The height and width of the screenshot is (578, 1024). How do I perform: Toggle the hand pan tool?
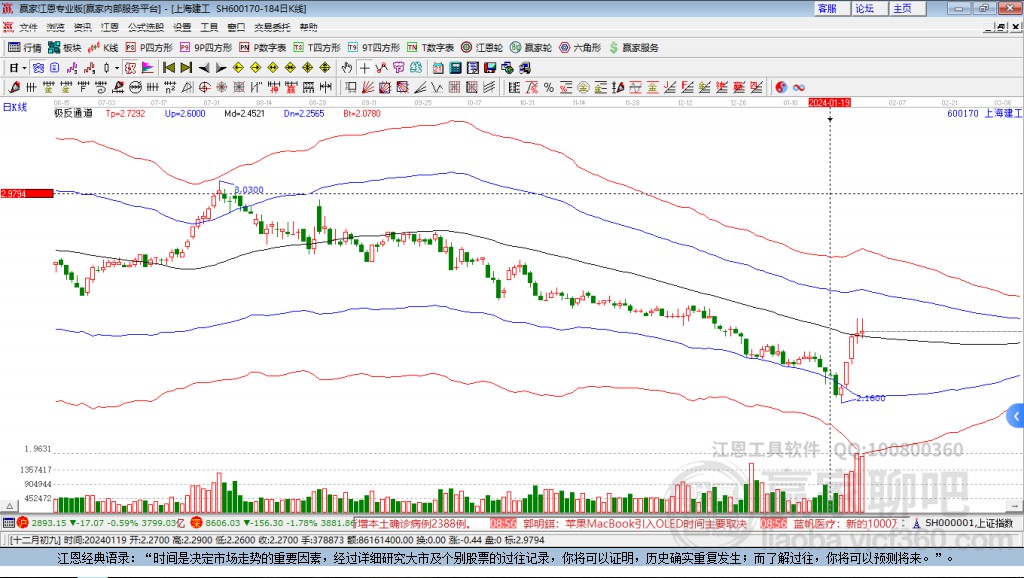coord(347,67)
